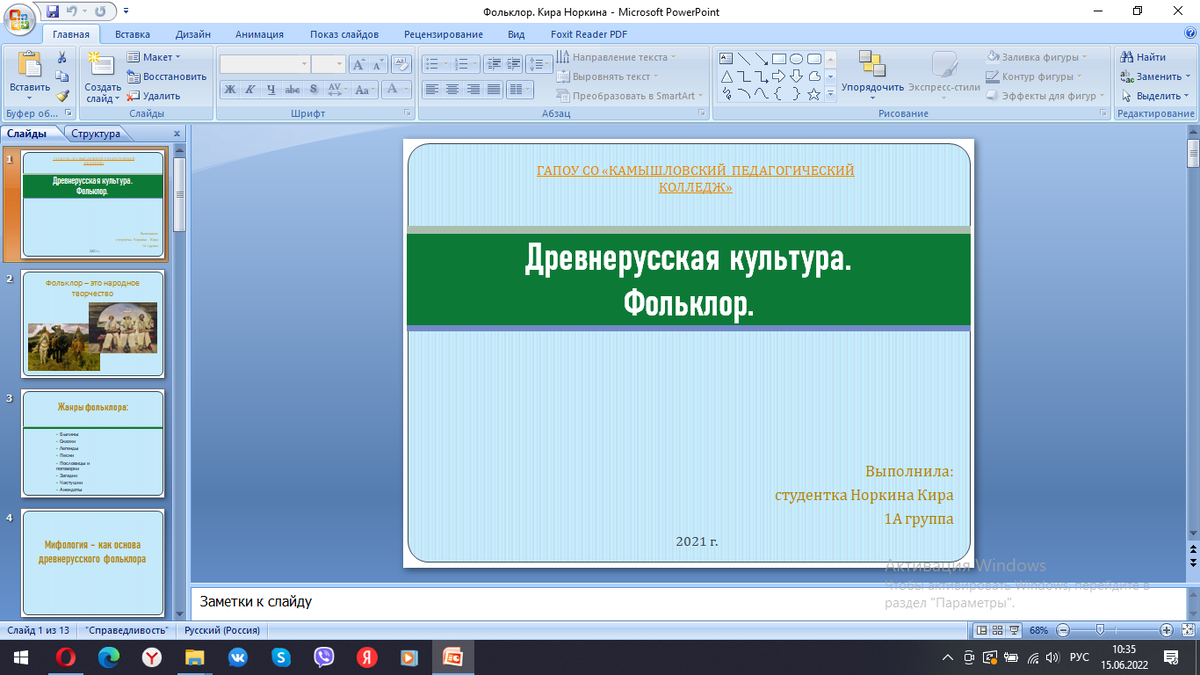This screenshot has height=675, width=1200.
Task: Customize Quick Access toolbar dropdown arrow
Action: click(127, 11)
